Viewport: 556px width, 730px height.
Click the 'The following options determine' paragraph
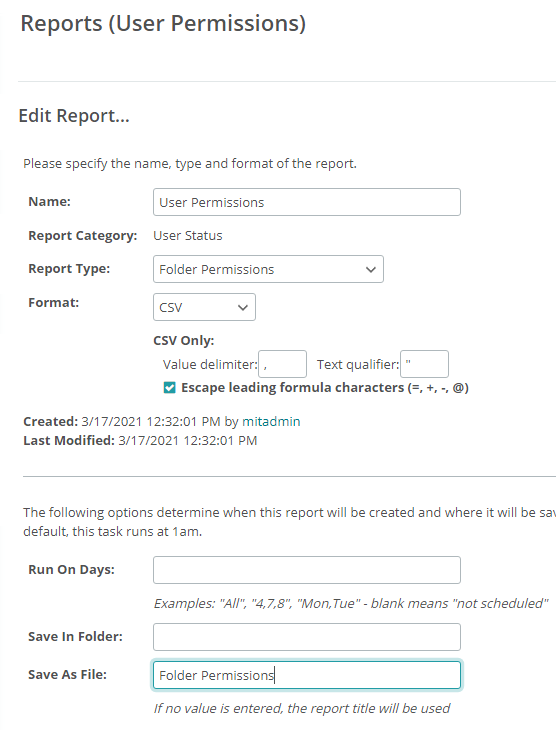pyautogui.click(x=289, y=522)
